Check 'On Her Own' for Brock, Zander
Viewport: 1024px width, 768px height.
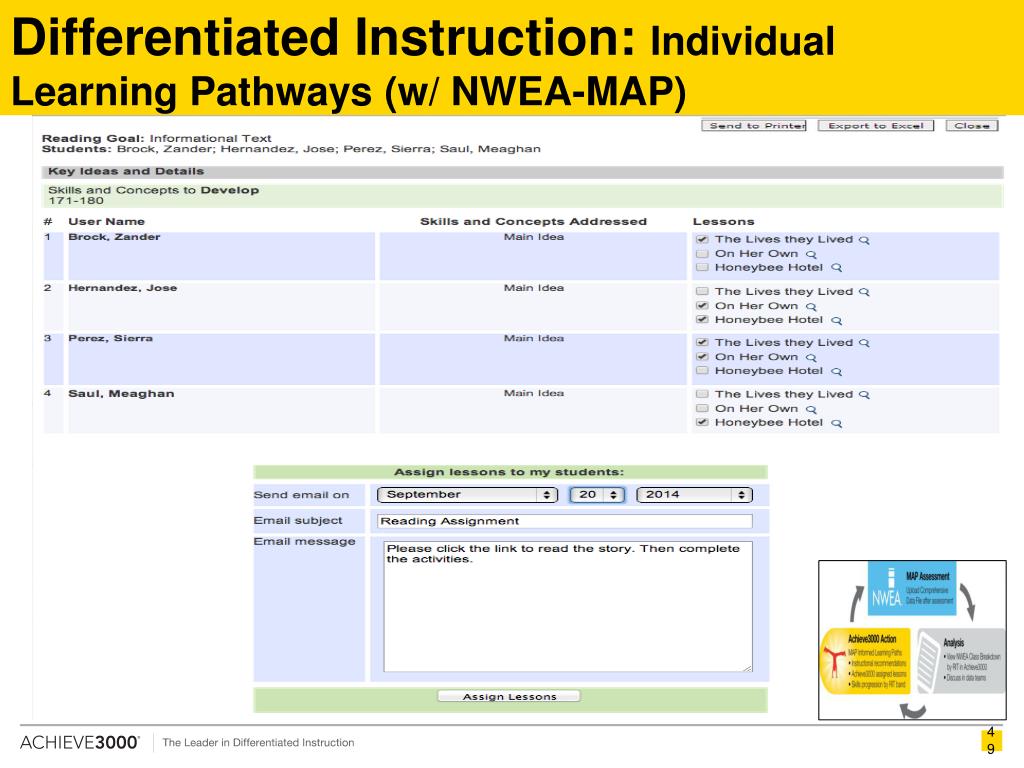[x=702, y=253]
